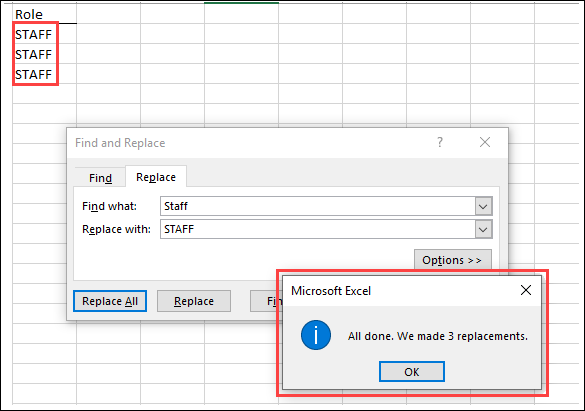This screenshot has width=585, height=411.
Task: Close the Find and Replace dialog
Action: coord(485,142)
